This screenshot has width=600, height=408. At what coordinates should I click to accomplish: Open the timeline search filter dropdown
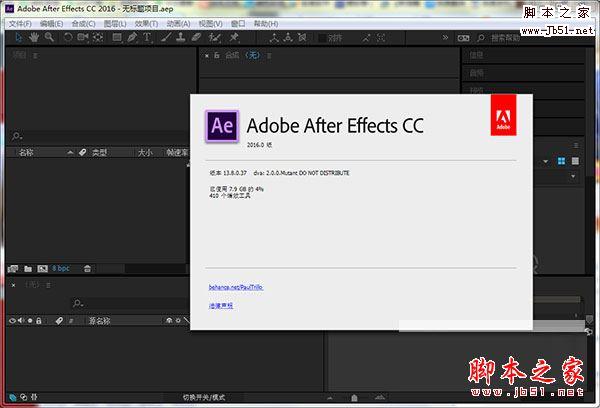[78, 304]
